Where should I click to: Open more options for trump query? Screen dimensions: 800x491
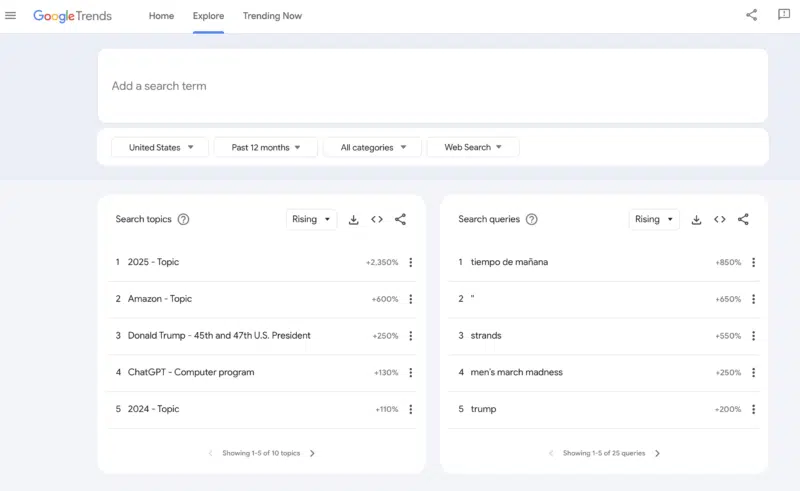[754, 409]
